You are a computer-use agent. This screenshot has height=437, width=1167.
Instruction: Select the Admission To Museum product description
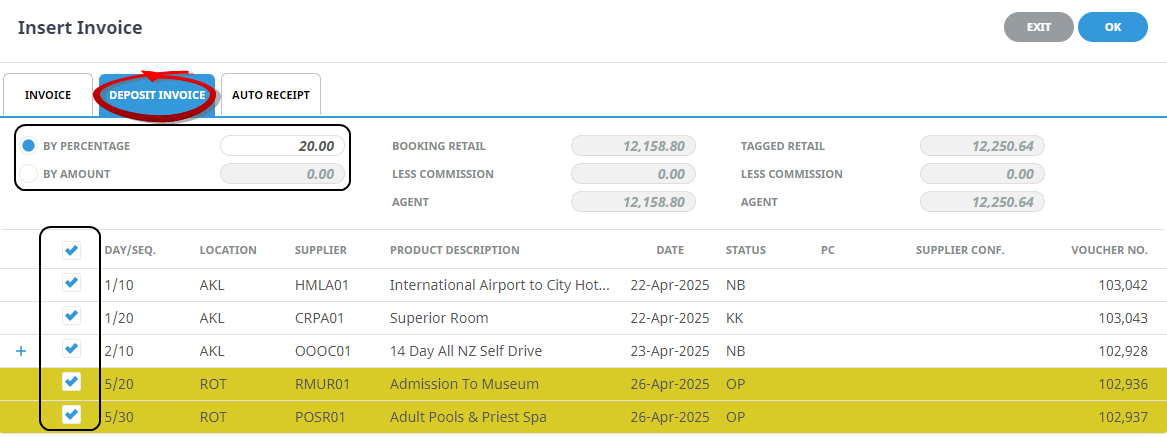click(x=464, y=384)
